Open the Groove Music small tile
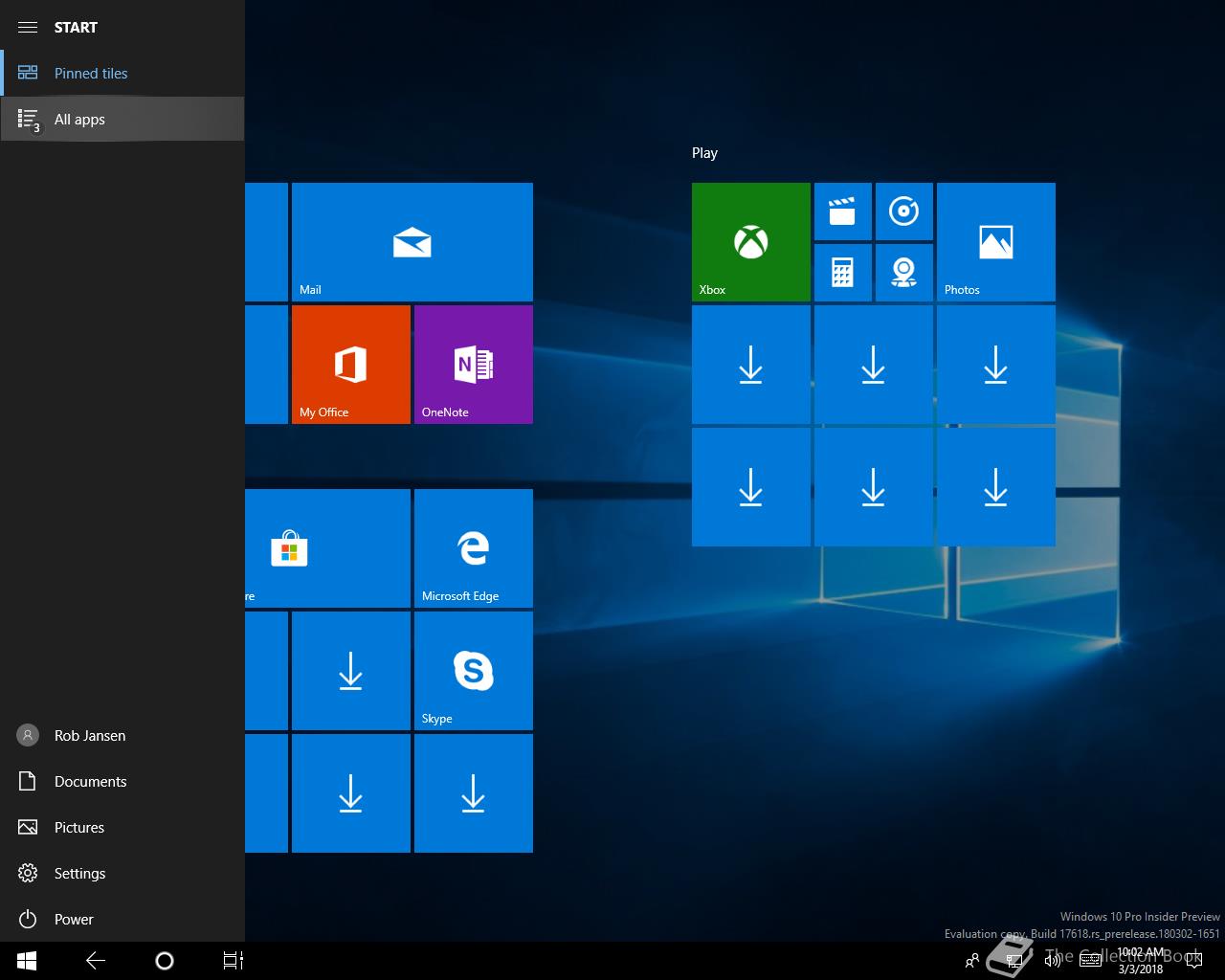The width and height of the screenshot is (1225, 980). pos(904,212)
